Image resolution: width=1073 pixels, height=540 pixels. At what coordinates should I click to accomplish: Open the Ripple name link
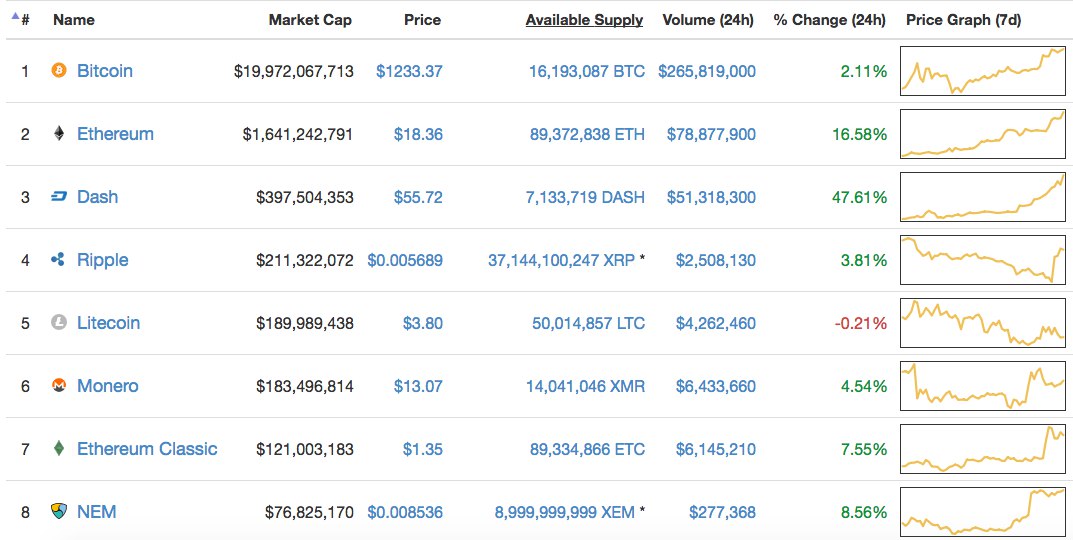point(103,260)
